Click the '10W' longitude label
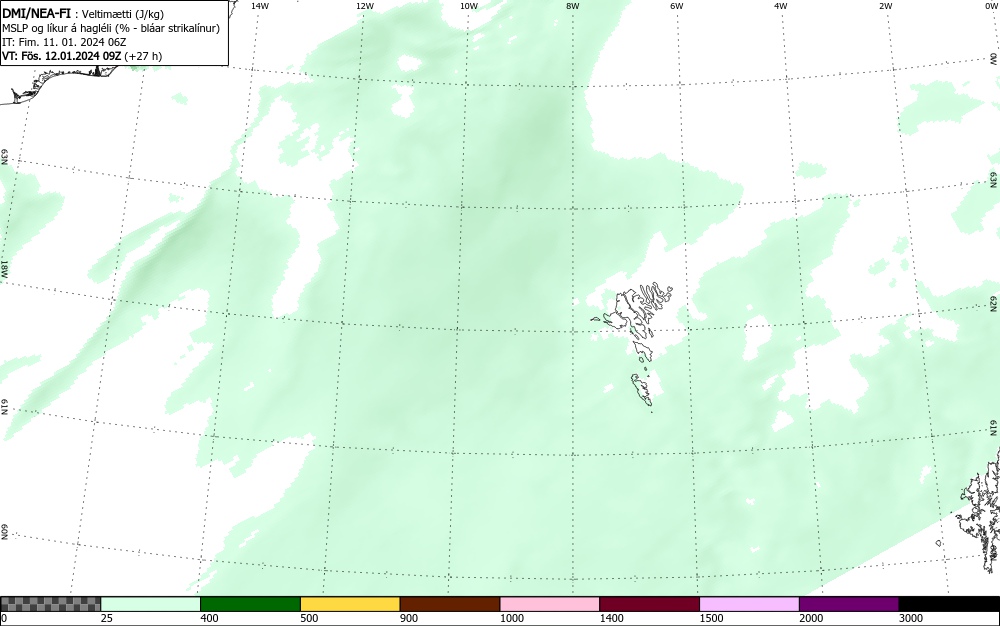The image size is (1000, 626). pyautogui.click(x=469, y=6)
